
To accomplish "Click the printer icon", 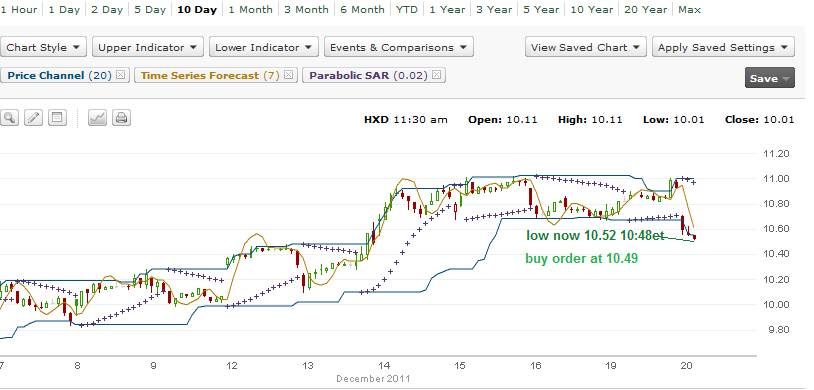I will pos(121,118).
